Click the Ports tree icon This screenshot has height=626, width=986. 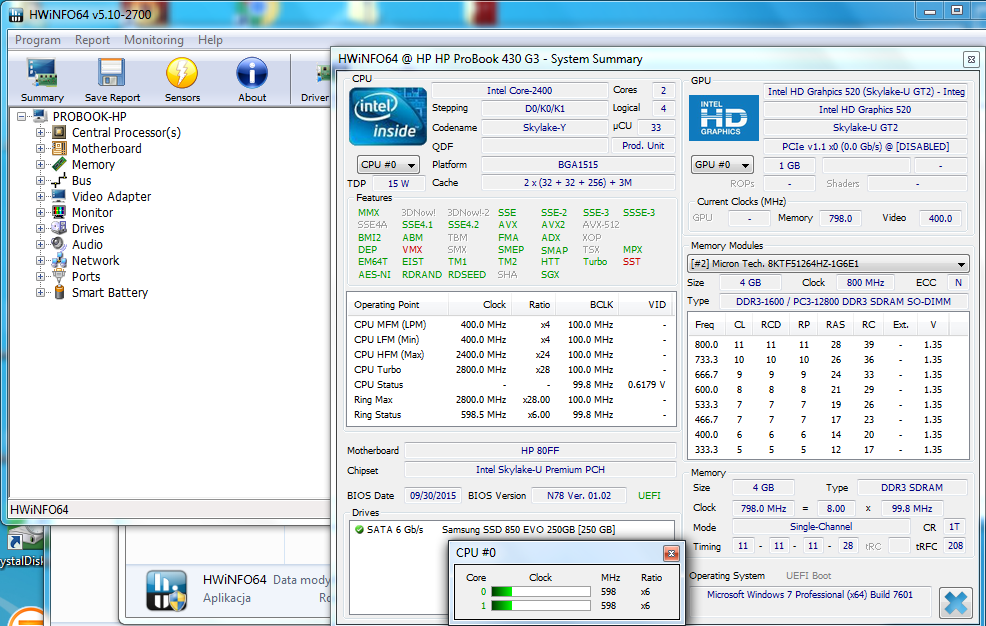point(59,277)
